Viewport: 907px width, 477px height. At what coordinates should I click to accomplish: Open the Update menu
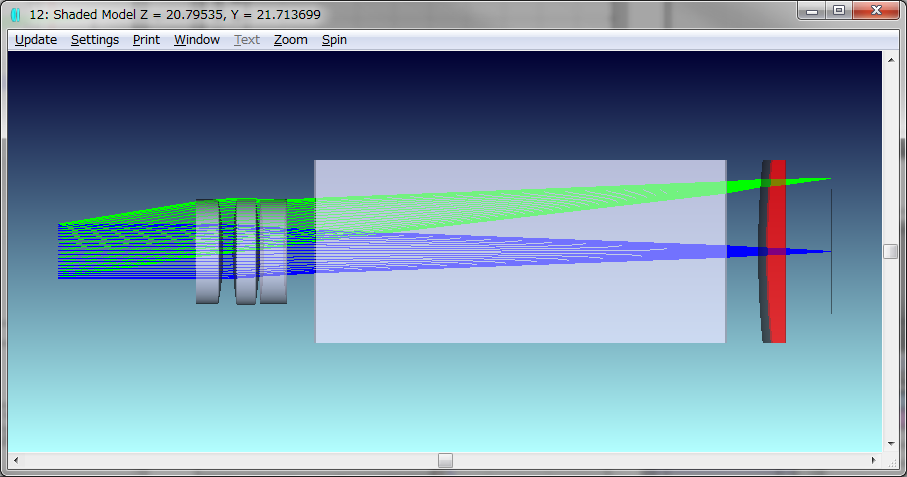pos(36,40)
